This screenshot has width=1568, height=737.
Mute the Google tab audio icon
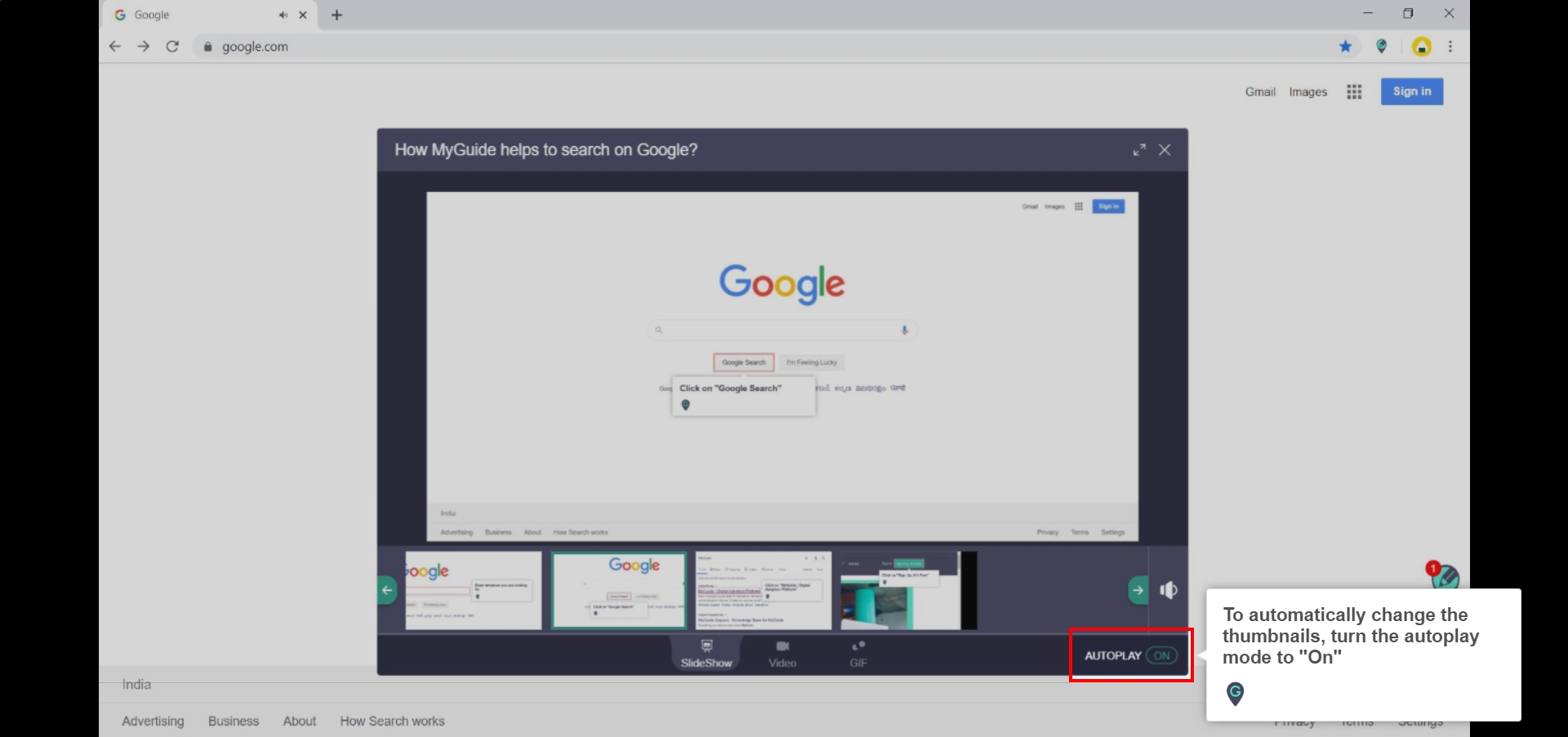(283, 15)
